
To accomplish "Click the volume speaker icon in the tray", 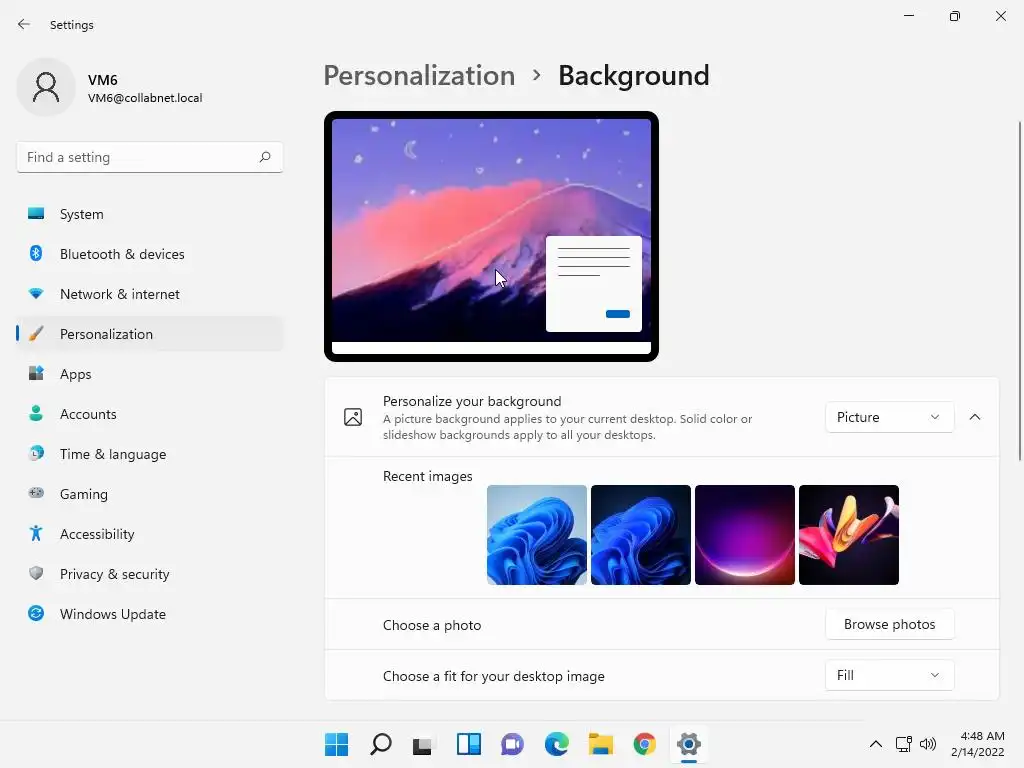I will tap(927, 744).
